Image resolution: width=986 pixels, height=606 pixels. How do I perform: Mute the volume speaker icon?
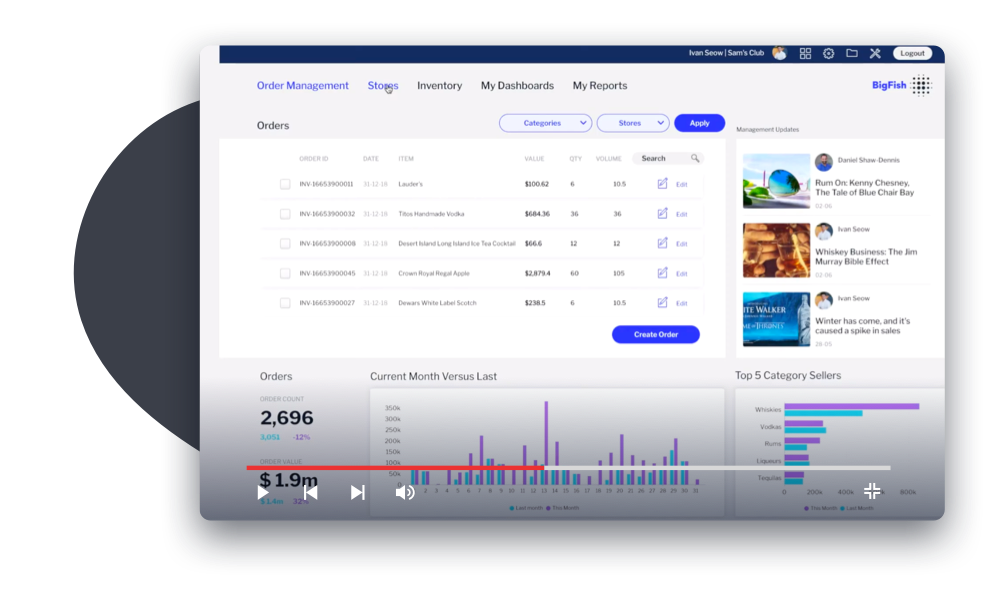coord(405,492)
